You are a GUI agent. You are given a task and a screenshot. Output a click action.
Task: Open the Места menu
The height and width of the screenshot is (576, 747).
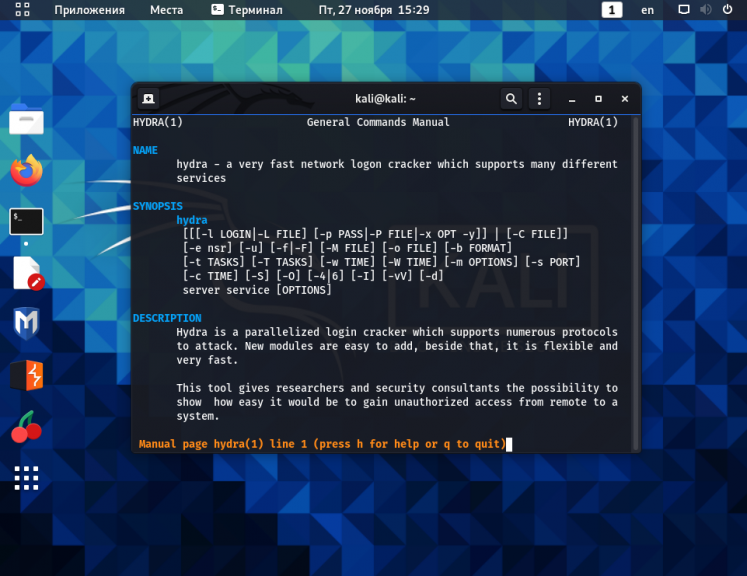click(166, 10)
